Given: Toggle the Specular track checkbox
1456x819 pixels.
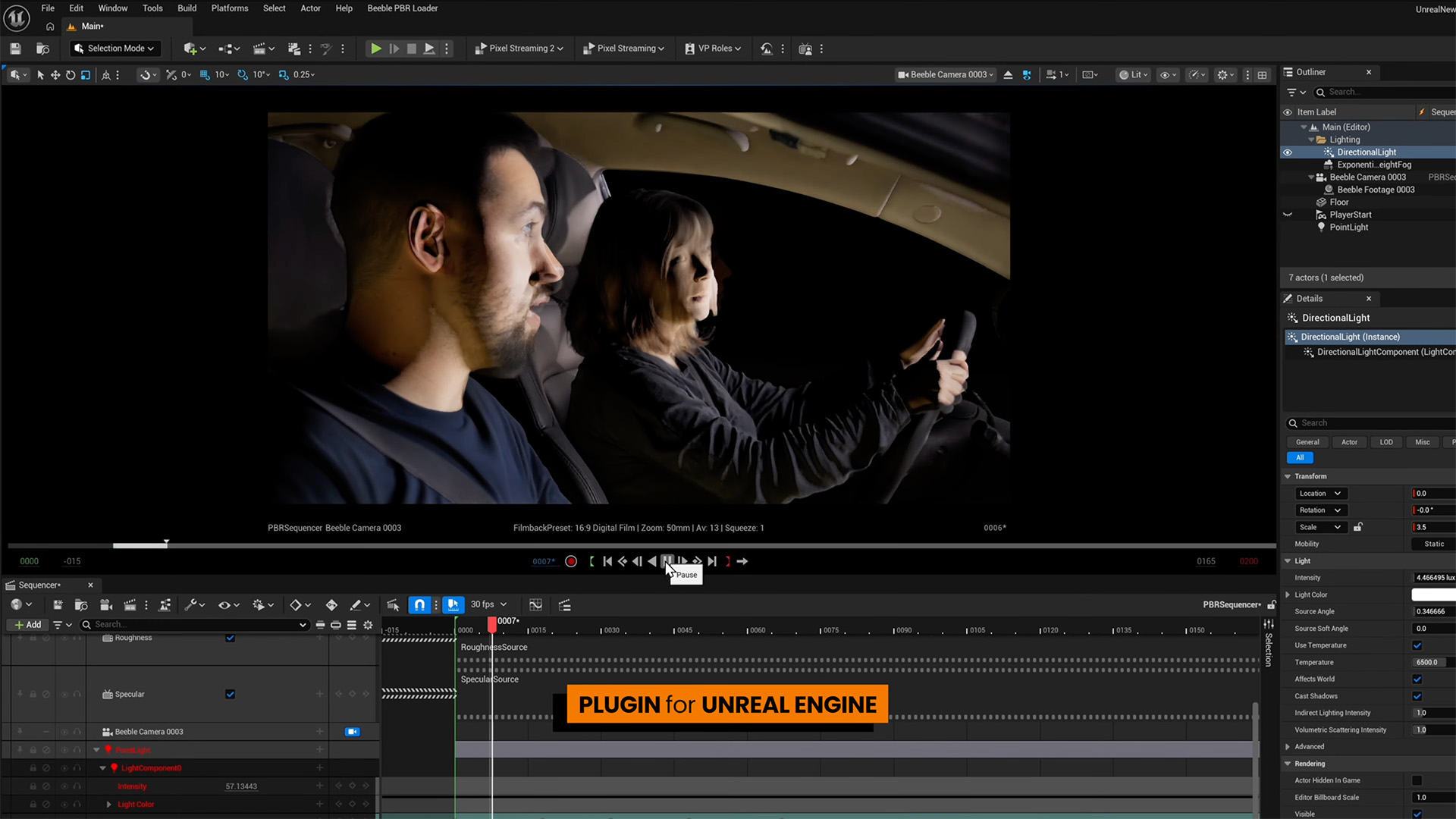Looking at the screenshot, I should [x=230, y=694].
